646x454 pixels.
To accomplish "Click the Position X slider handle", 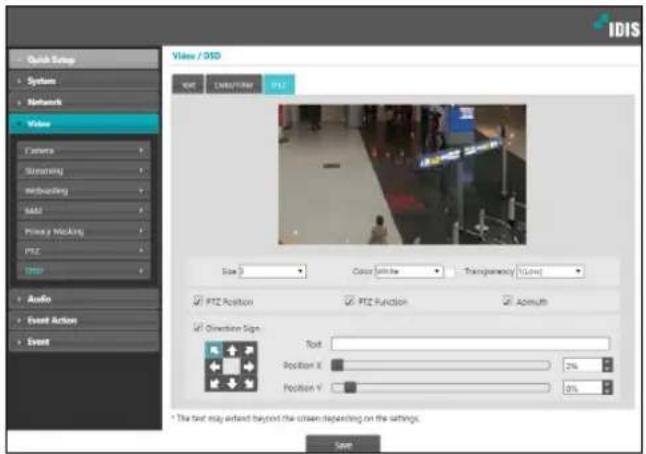I will pos(337,365).
